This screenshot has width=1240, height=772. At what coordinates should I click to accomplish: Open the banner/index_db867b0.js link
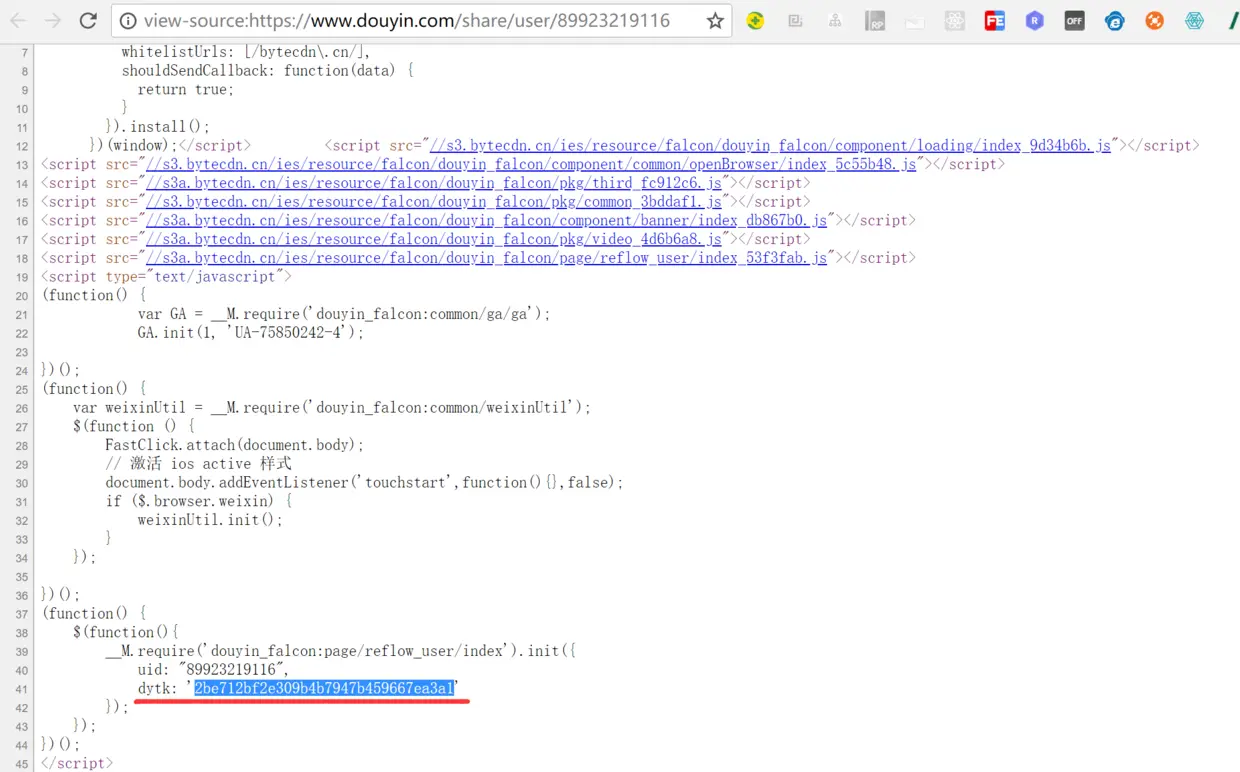tap(486, 221)
